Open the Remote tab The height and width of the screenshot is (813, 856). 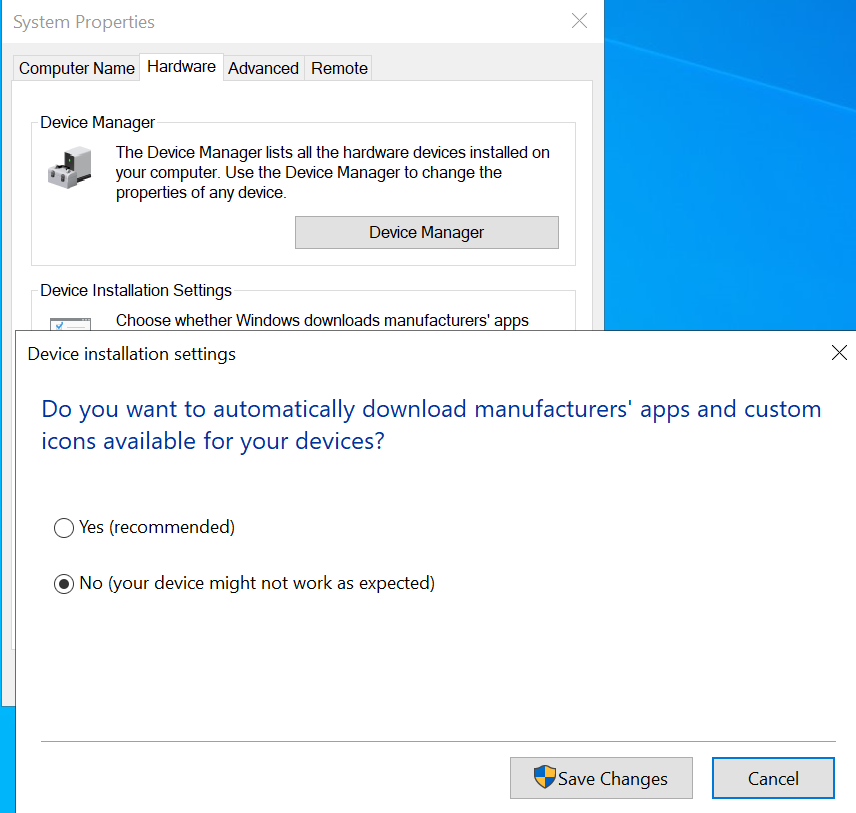[x=339, y=68]
